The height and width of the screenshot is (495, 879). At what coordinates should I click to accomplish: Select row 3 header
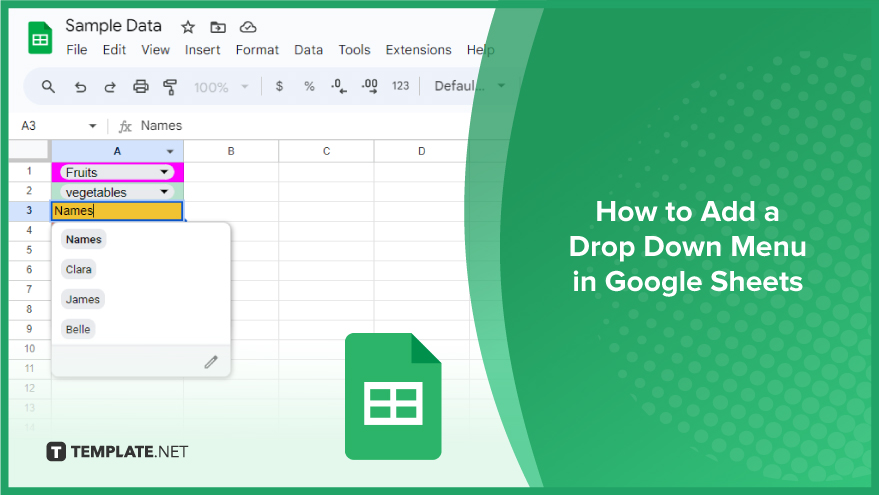[29, 211]
